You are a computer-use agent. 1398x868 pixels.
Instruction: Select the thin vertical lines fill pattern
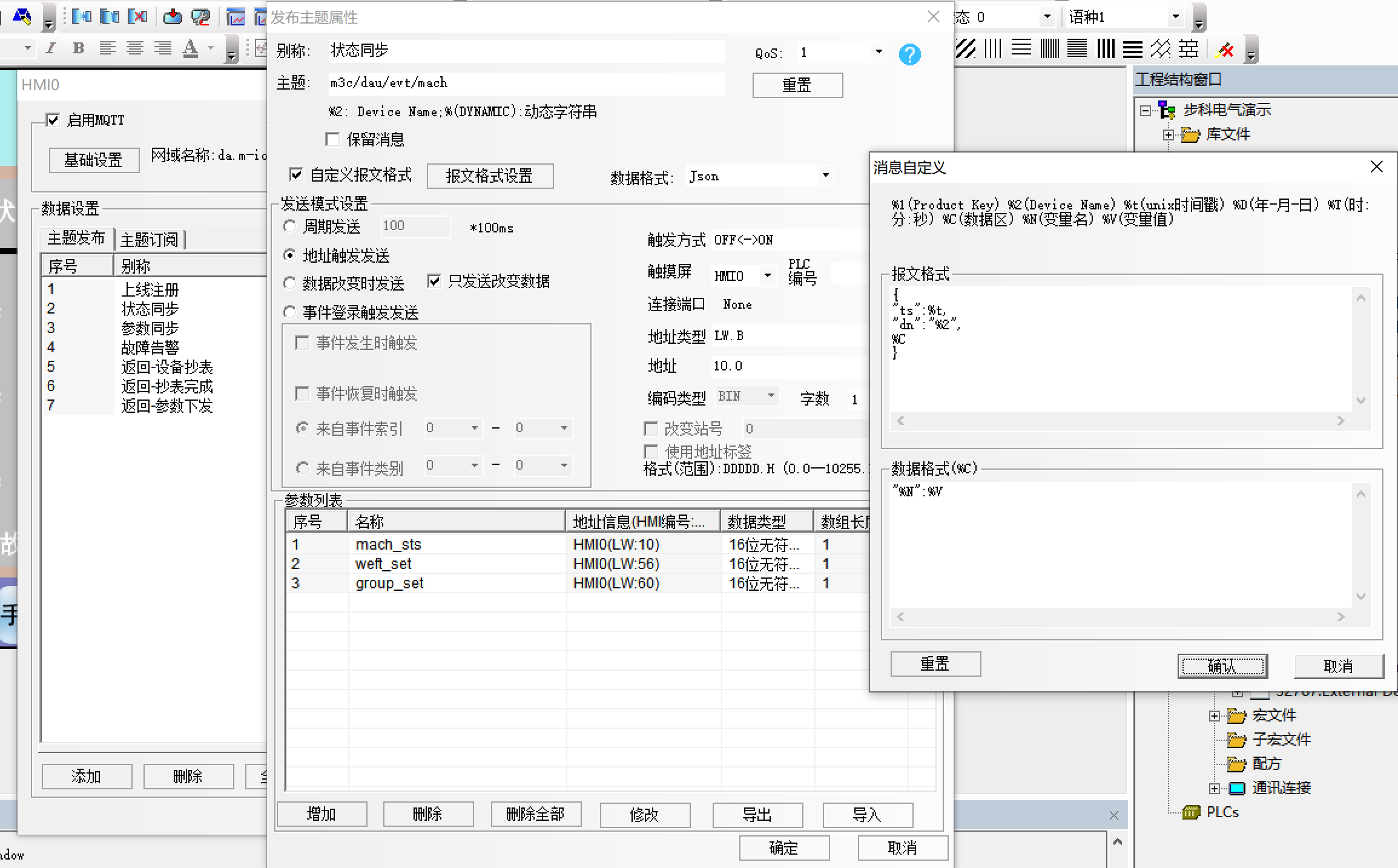[x=994, y=48]
